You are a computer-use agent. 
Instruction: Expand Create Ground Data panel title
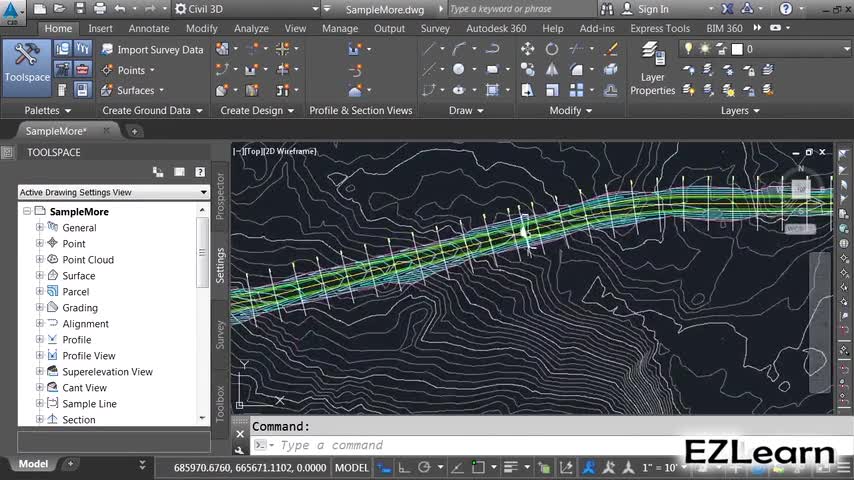coord(152,111)
